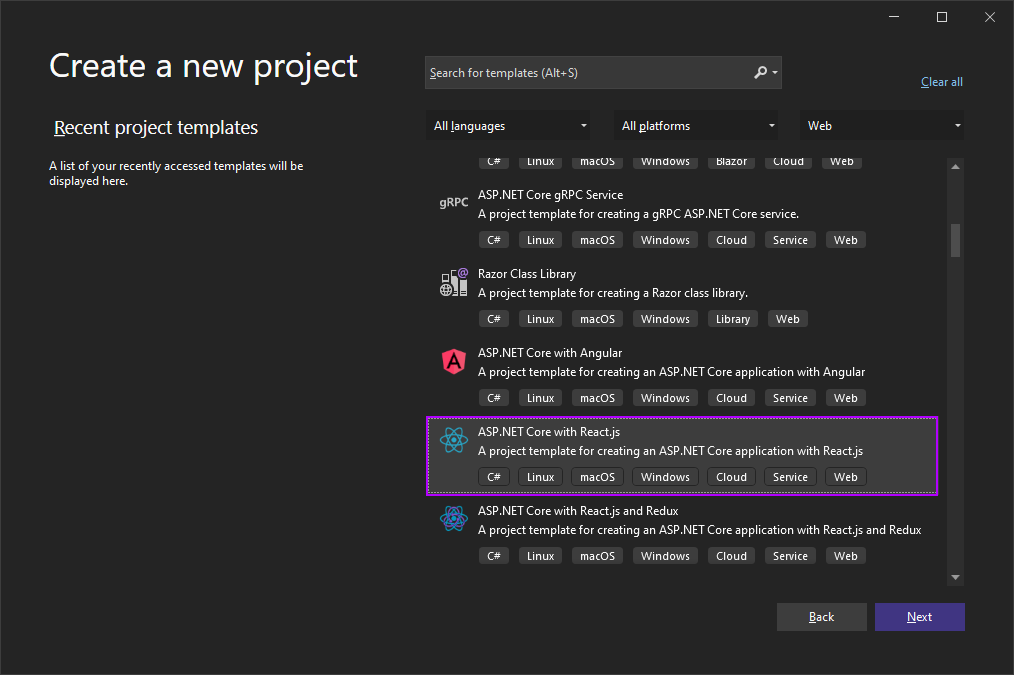Click the Linux tag on React.js and Redux

(x=541, y=555)
